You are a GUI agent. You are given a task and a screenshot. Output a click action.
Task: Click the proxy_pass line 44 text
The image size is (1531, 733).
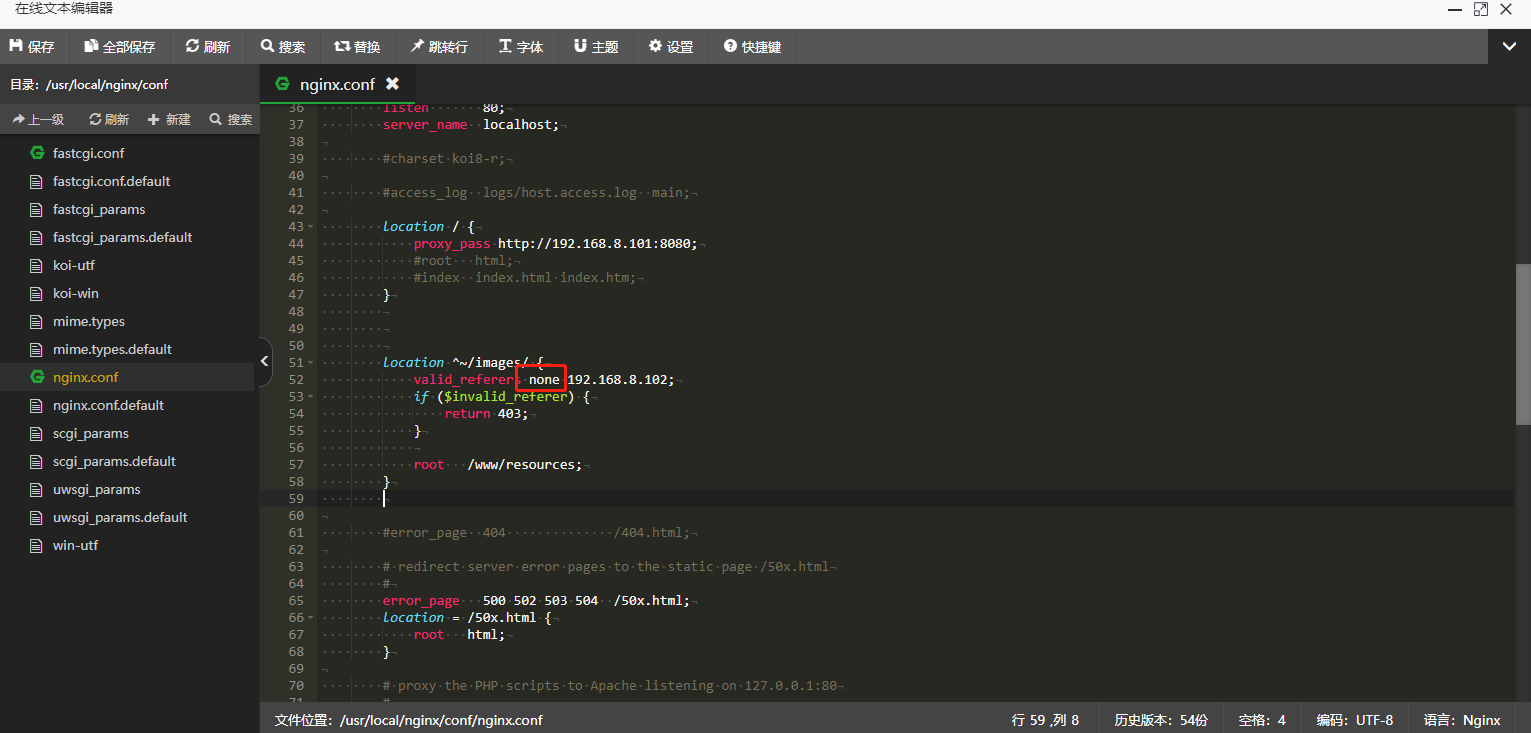click(x=556, y=244)
